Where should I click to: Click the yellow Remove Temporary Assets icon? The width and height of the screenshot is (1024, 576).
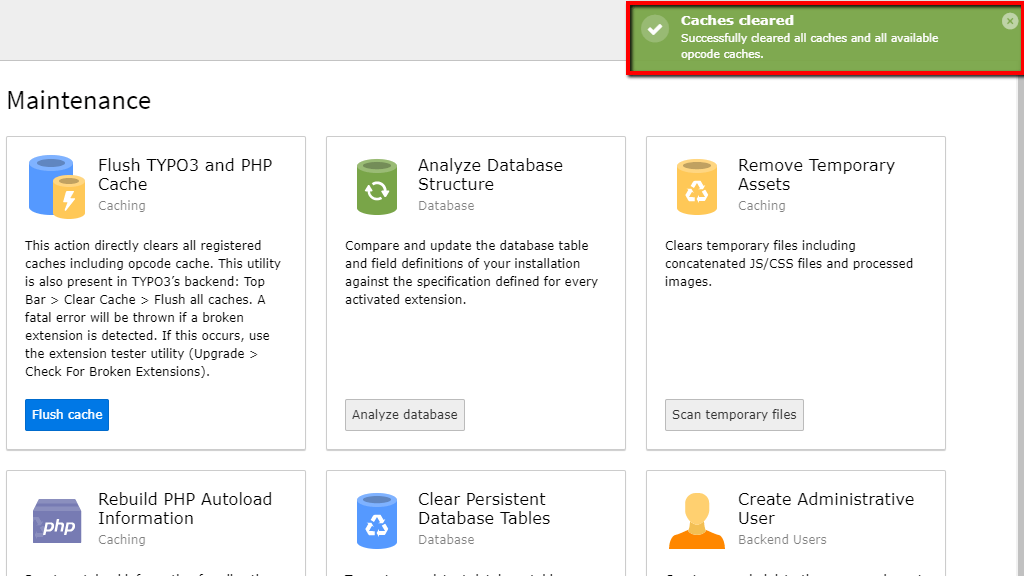click(x=697, y=186)
